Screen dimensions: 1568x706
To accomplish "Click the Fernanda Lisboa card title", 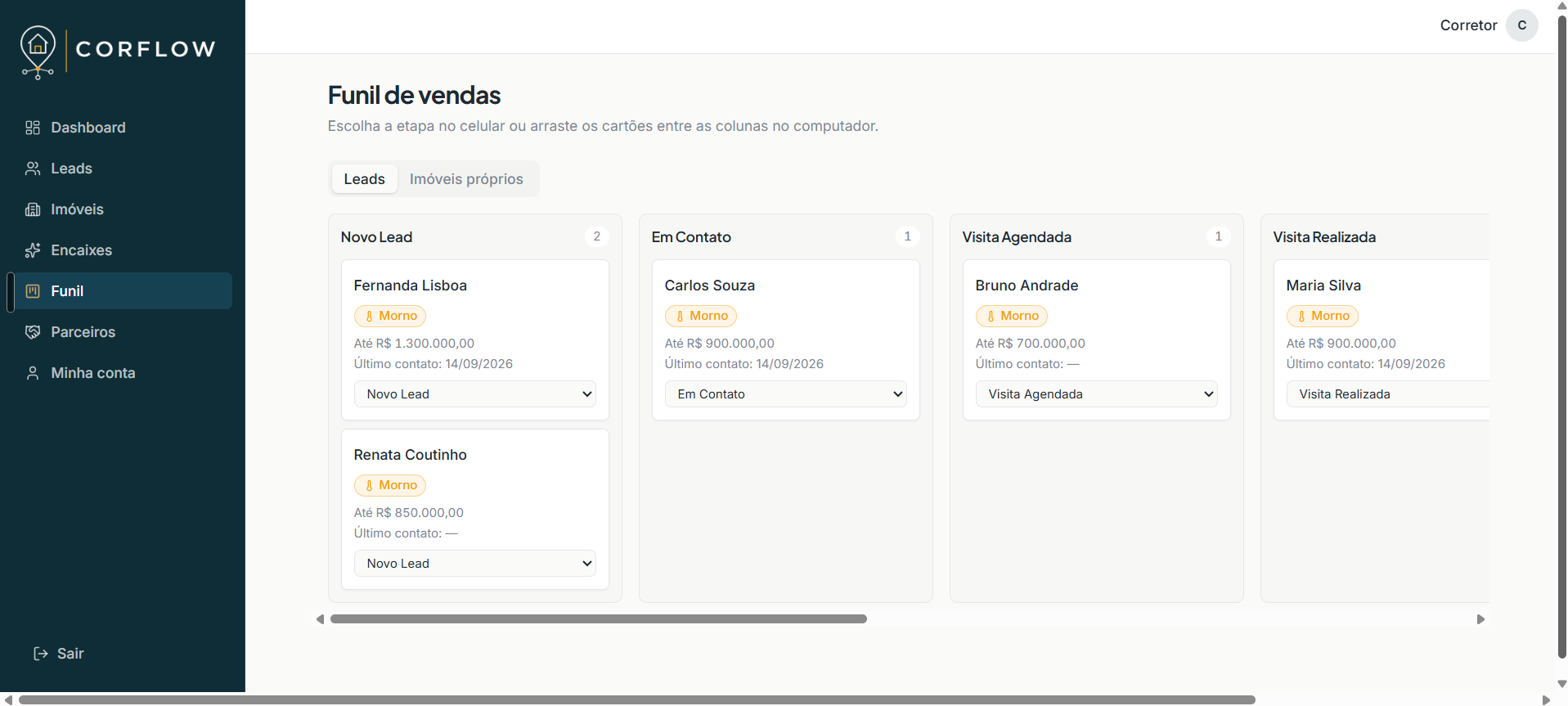I will (411, 286).
